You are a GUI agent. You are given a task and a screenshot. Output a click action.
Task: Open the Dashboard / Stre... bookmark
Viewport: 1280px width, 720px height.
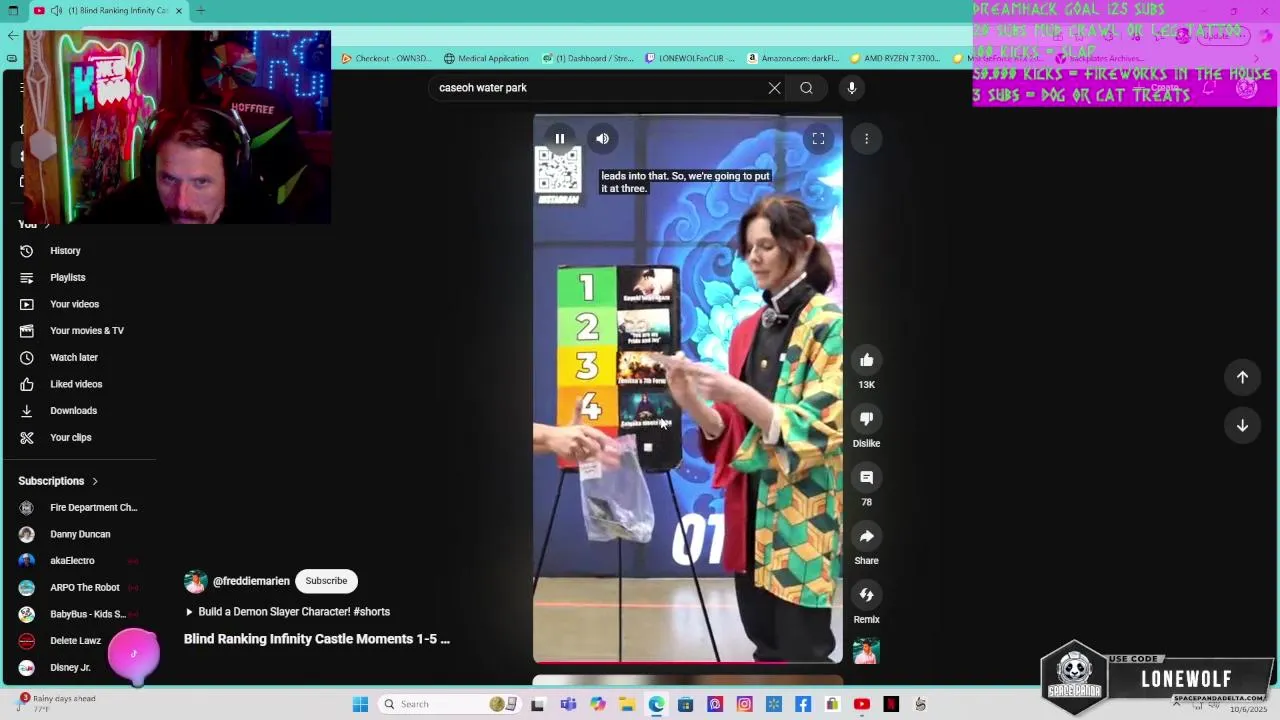pos(588,58)
